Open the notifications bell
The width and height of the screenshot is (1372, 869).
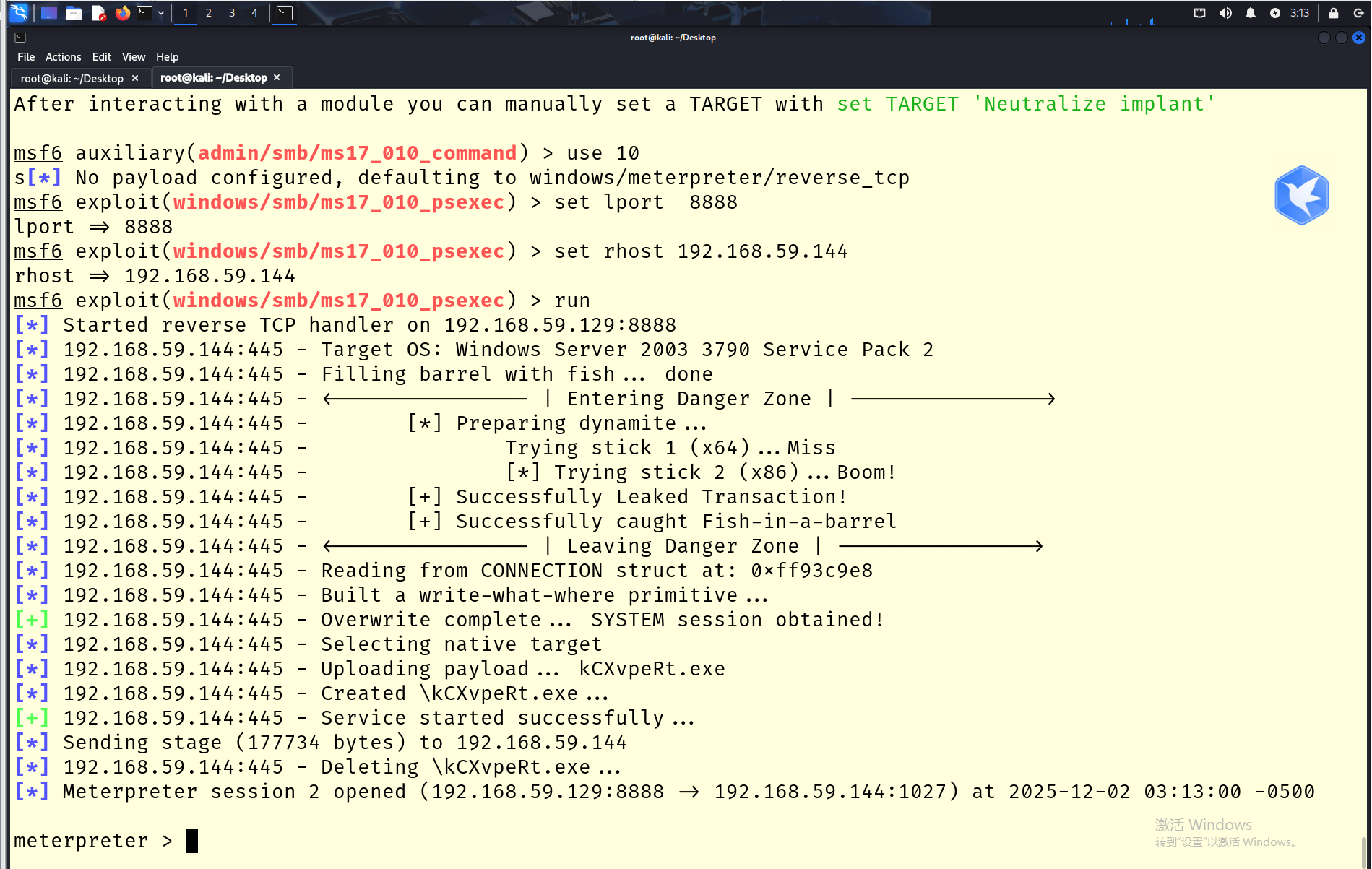click(1251, 13)
